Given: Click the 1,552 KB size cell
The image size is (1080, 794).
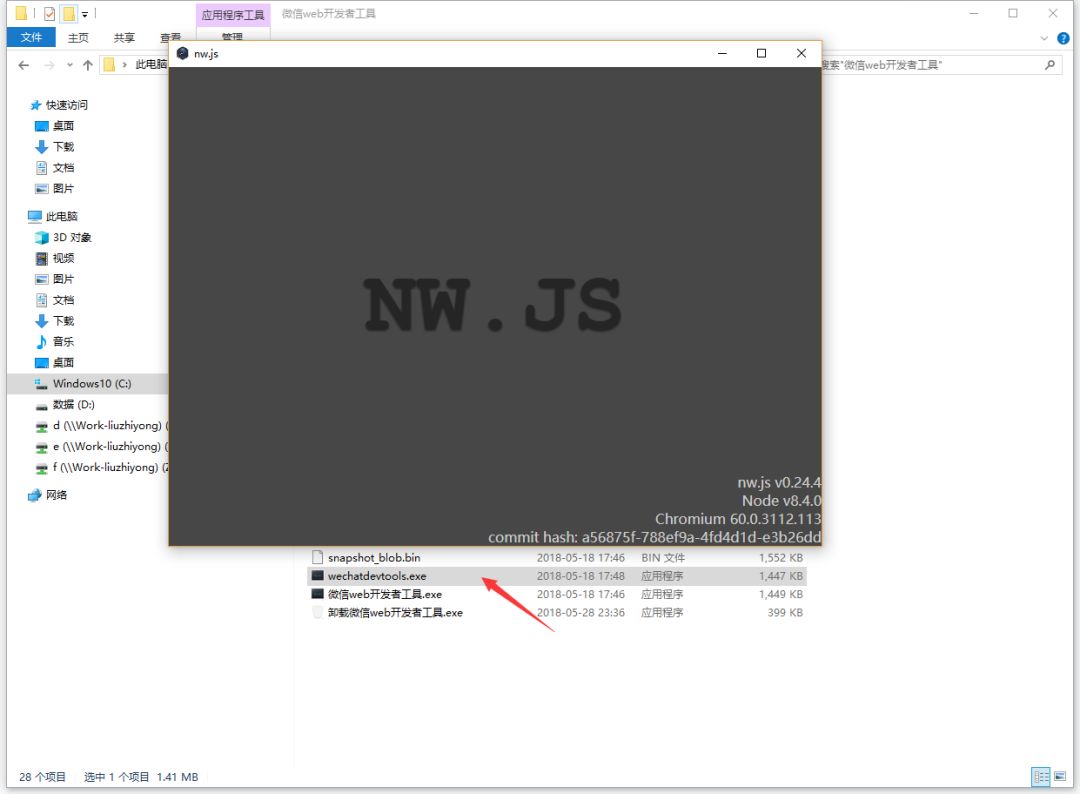Looking at the screenshot, I should pyautogui.click(x=781, y=558).
